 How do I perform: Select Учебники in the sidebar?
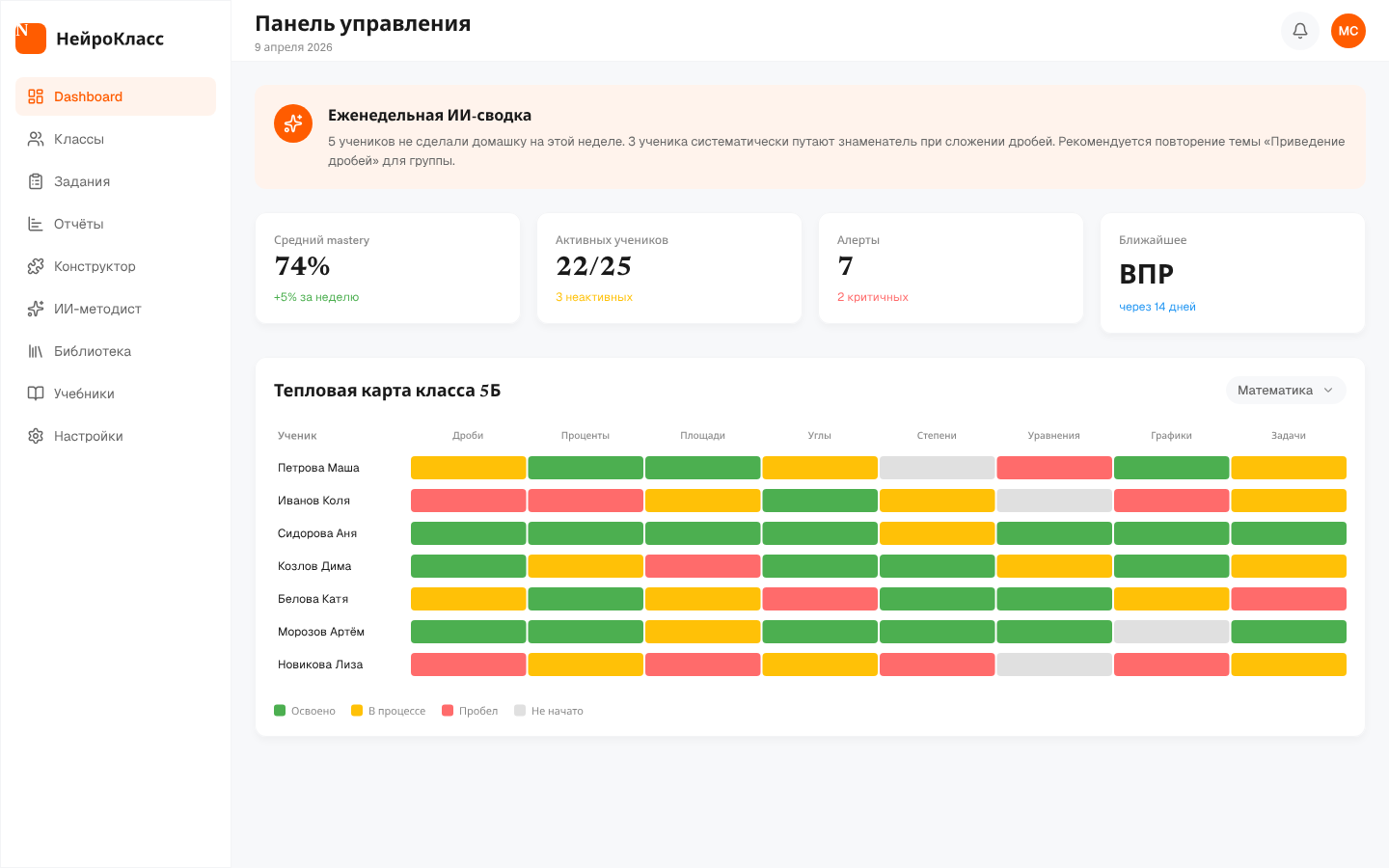tap(84, 393)
